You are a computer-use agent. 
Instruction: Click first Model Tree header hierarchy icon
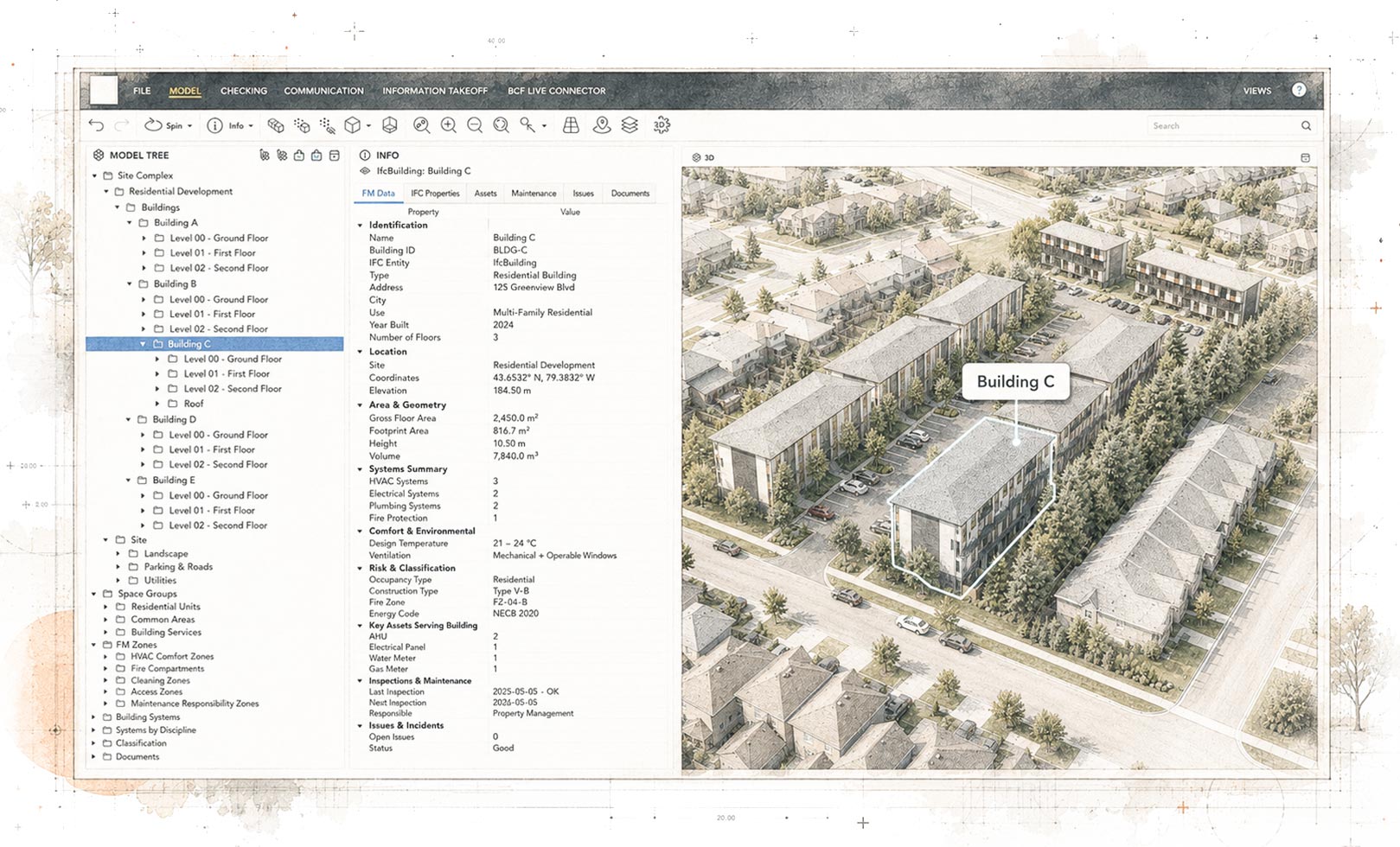tap(265, 156)
